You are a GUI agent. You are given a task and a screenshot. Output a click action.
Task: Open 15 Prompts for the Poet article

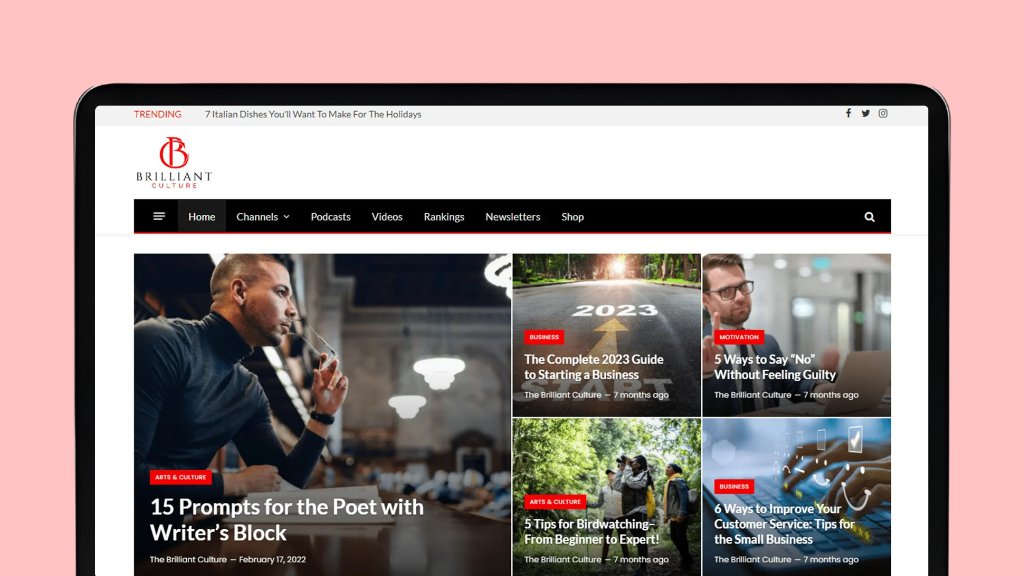[x=287, y=519]
